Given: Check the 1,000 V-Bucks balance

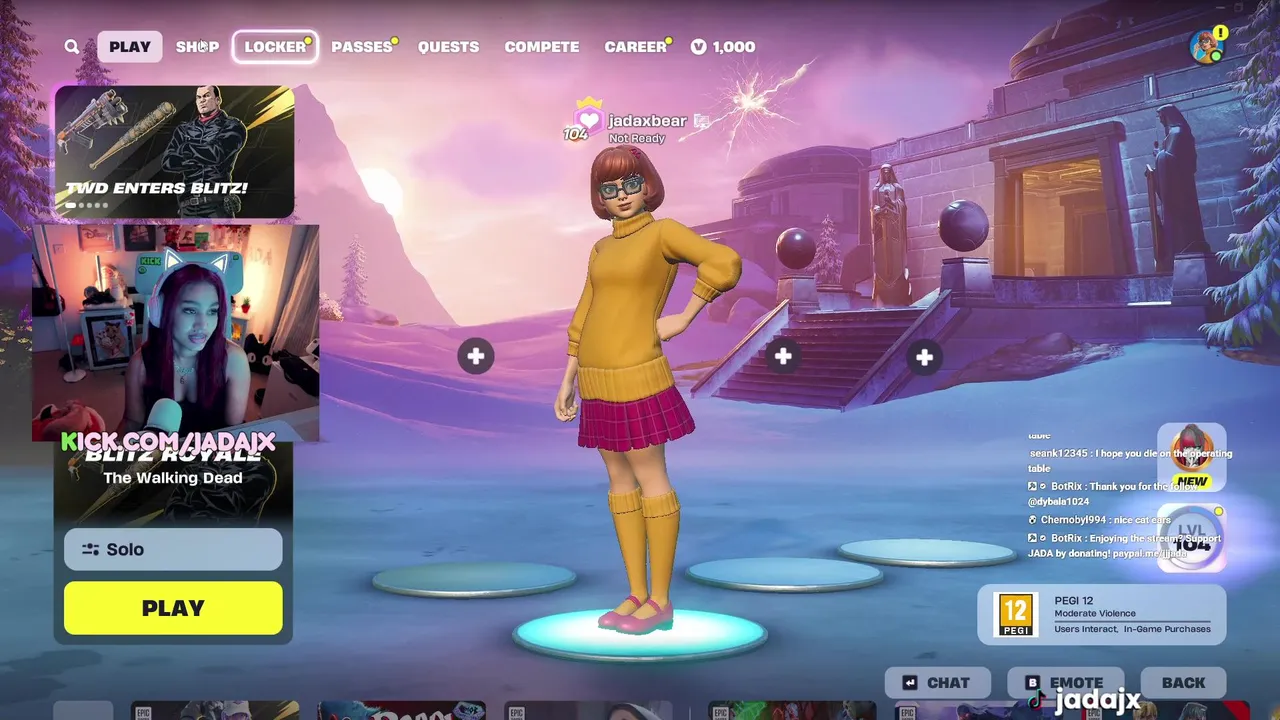Looking at the screenshot, I should click(723, 47).
